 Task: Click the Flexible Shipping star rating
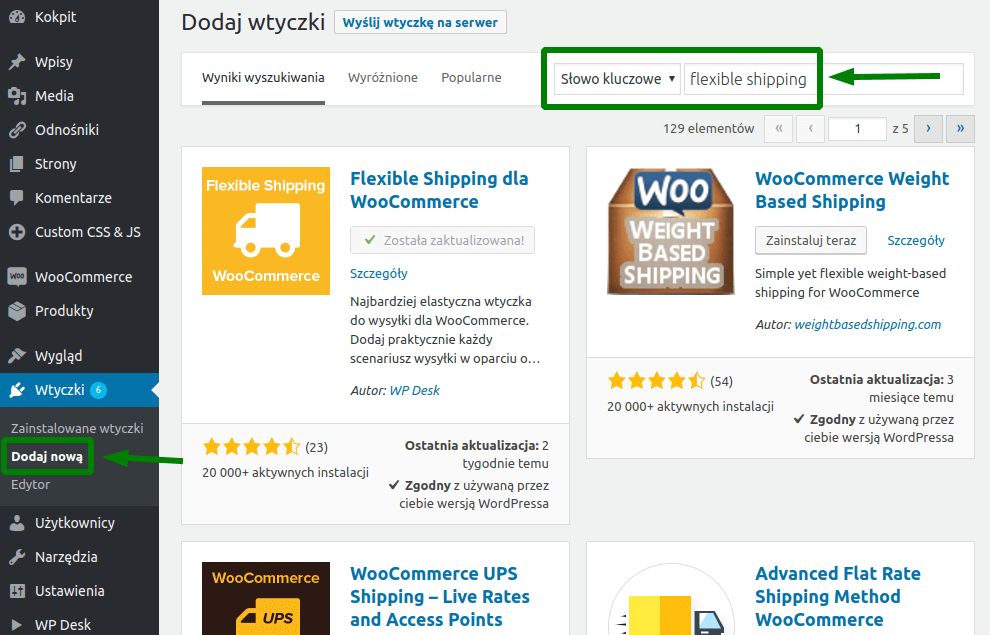pyautogui.click(x=252, y=447)
